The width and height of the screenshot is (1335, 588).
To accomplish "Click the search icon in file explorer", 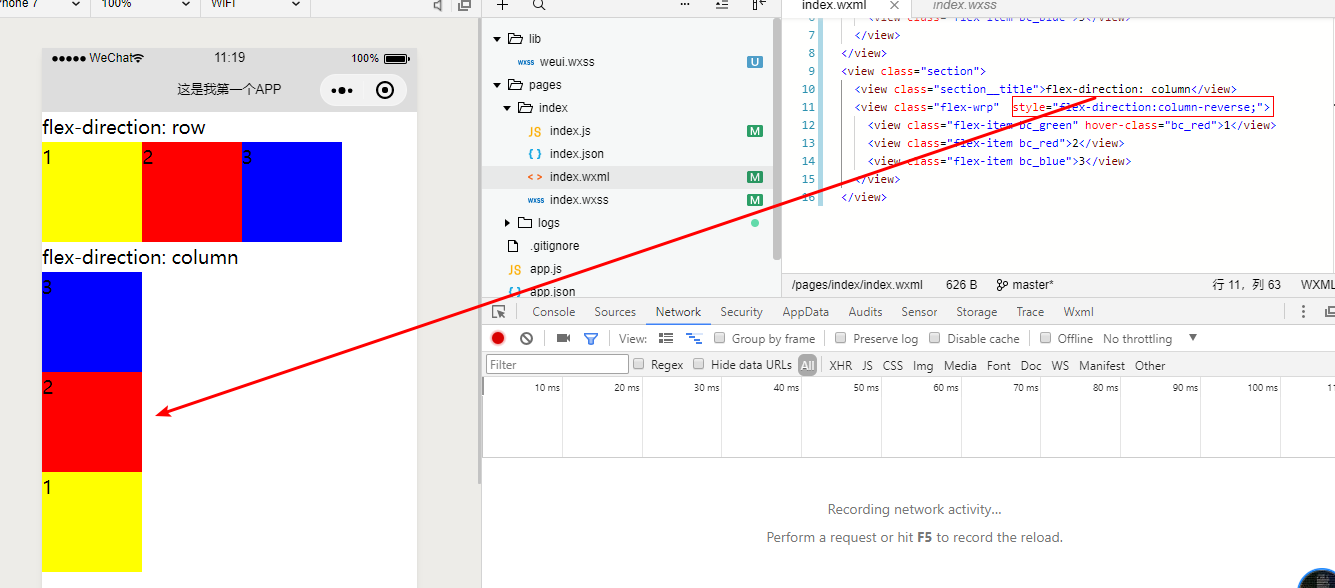I will point(539,5).
